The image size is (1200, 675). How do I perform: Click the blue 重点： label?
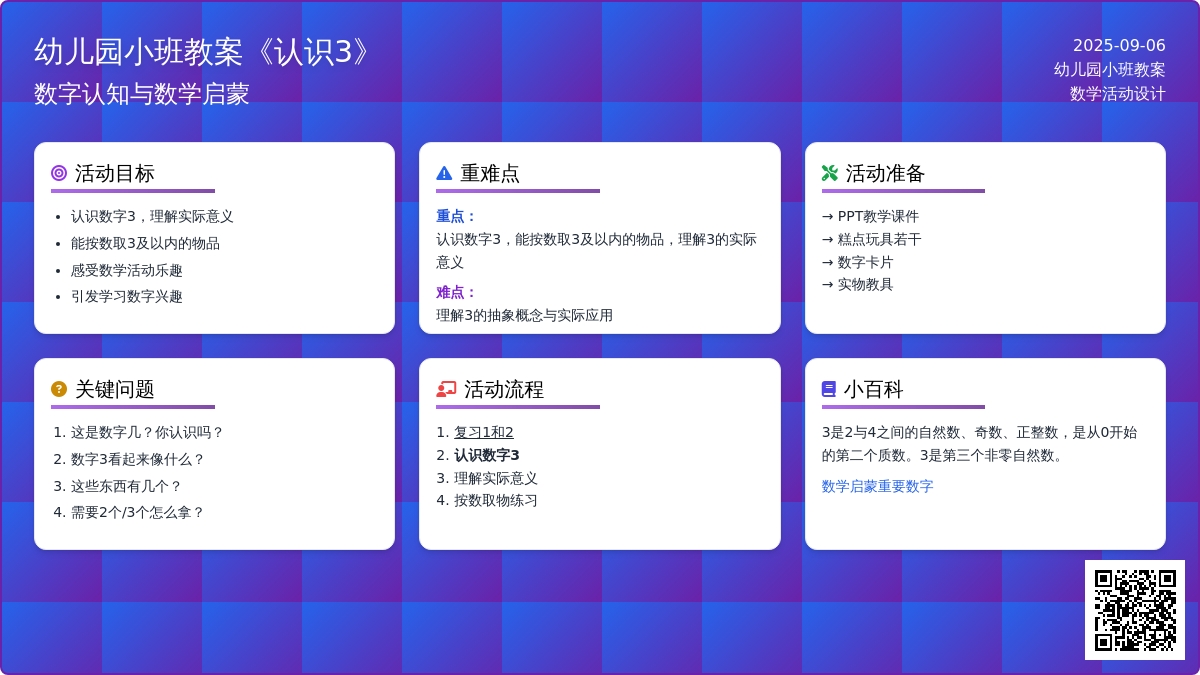457,216
